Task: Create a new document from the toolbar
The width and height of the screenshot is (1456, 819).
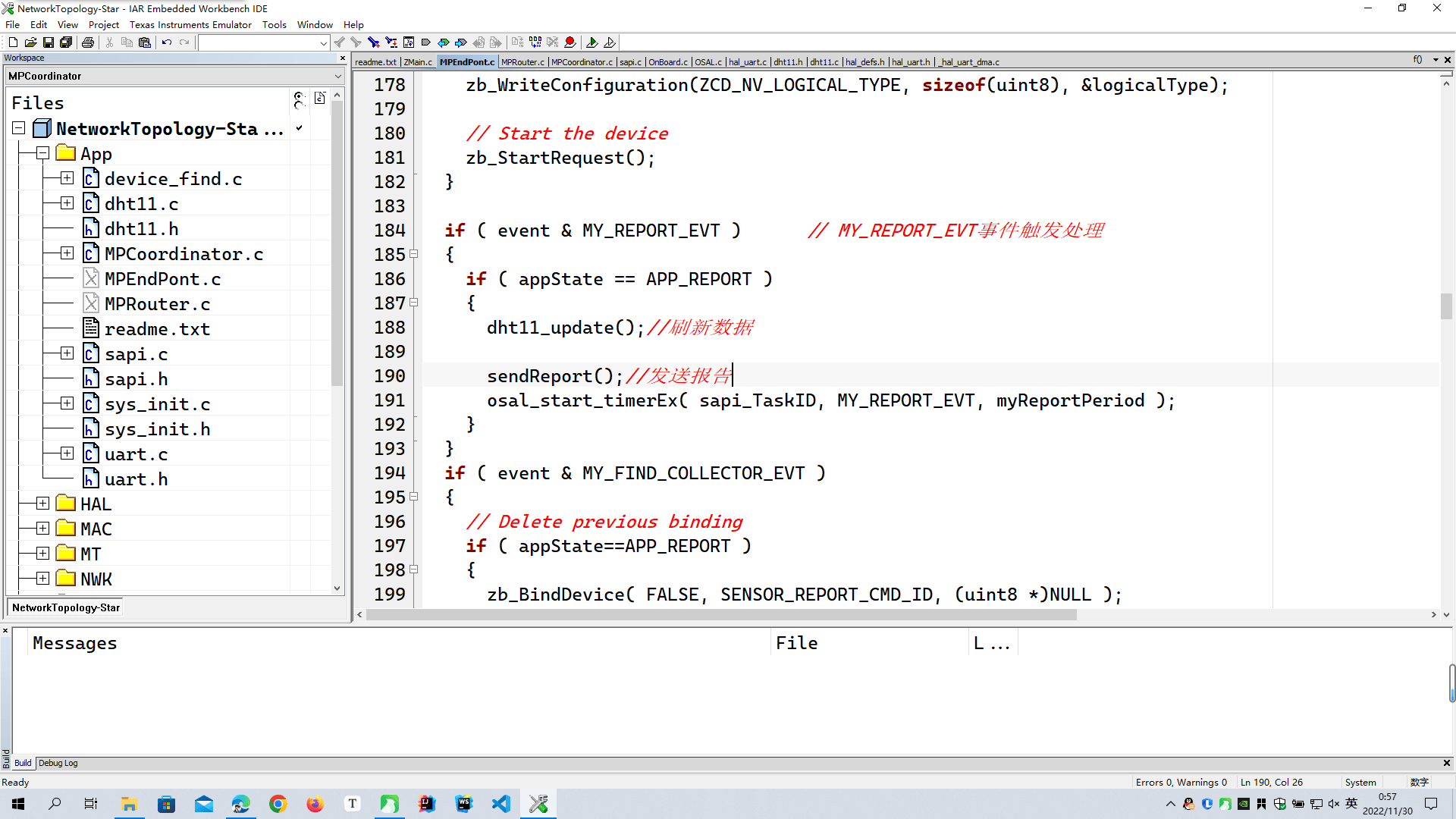Action: tap(13, 42)
